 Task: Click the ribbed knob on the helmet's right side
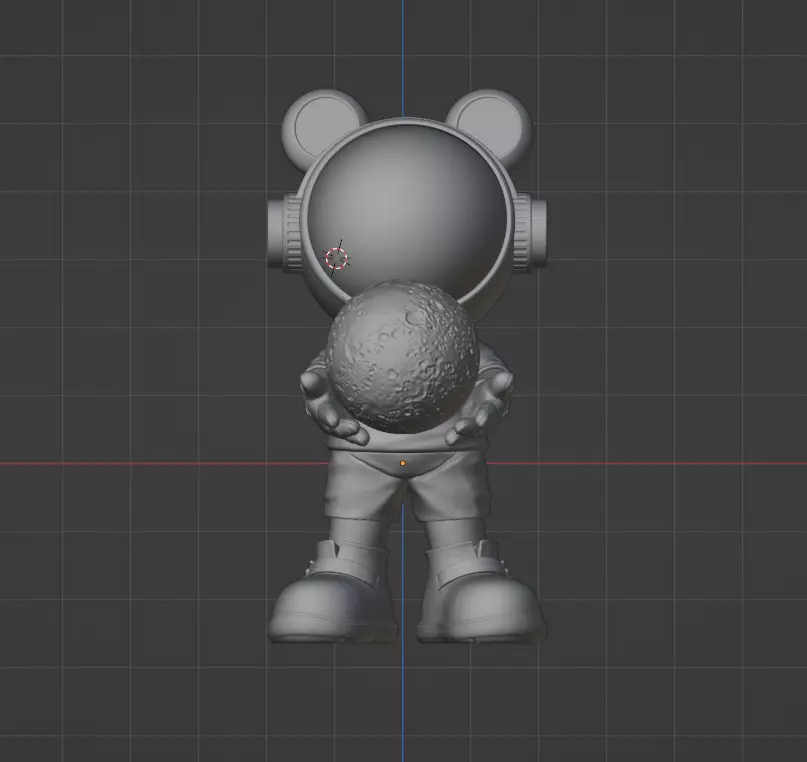point(530,232)
